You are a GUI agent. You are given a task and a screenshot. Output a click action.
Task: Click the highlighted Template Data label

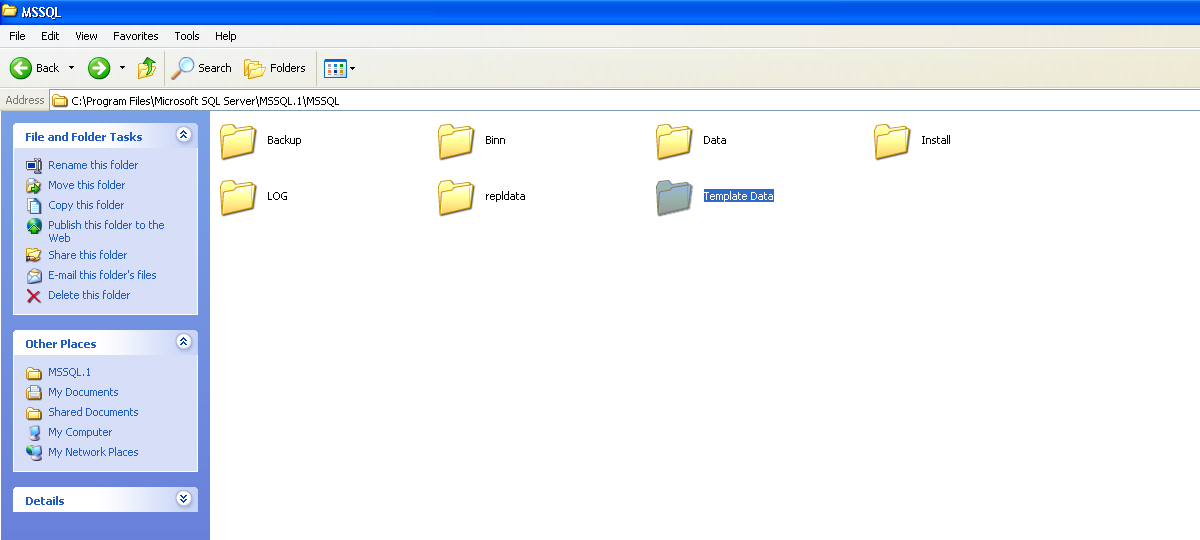(739, 196)
